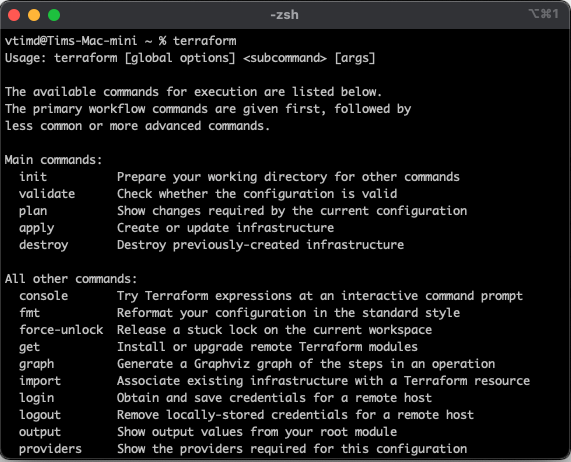Image resolution: width=571 pixels, height=462 pixels.
Task: Click the ⌥⌘1 shortcut indicator
Action: [x=543, y=14]
